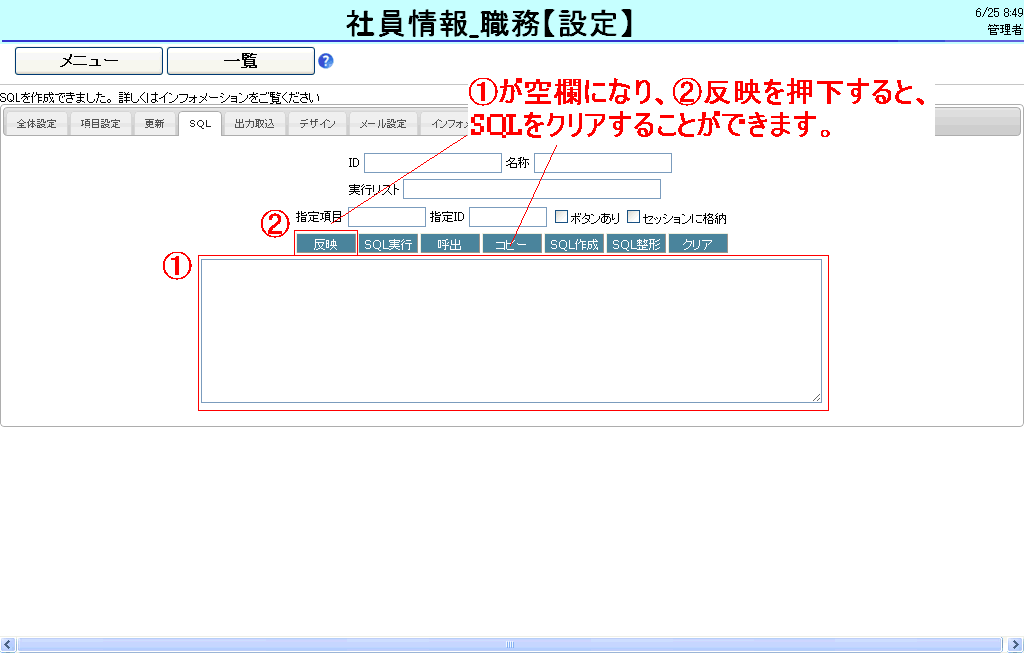This screenshot has width=1024, height=653.
Task: Select the 更新 tab
Action: [154, 124]
